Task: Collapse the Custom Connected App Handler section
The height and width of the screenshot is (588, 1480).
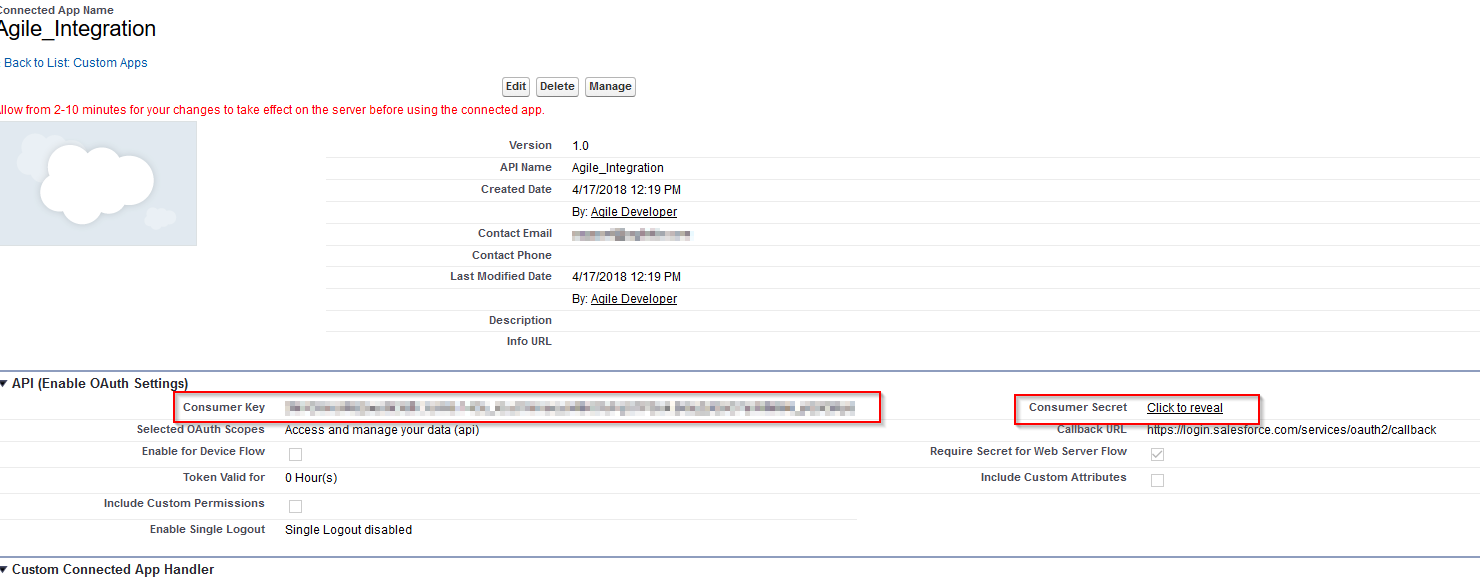Action: coord(5,570)
